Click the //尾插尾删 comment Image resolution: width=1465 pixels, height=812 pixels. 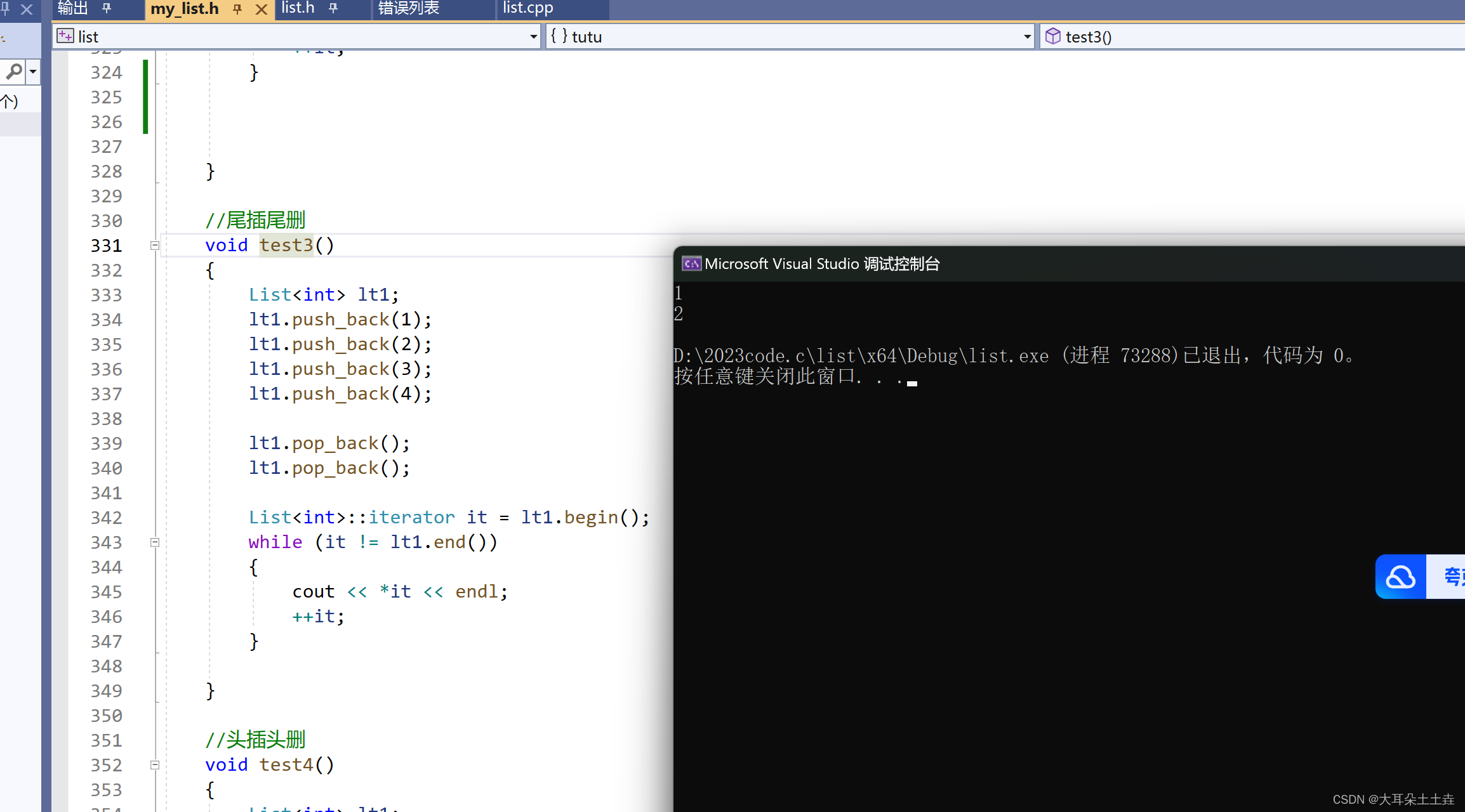tap(255, 220)
